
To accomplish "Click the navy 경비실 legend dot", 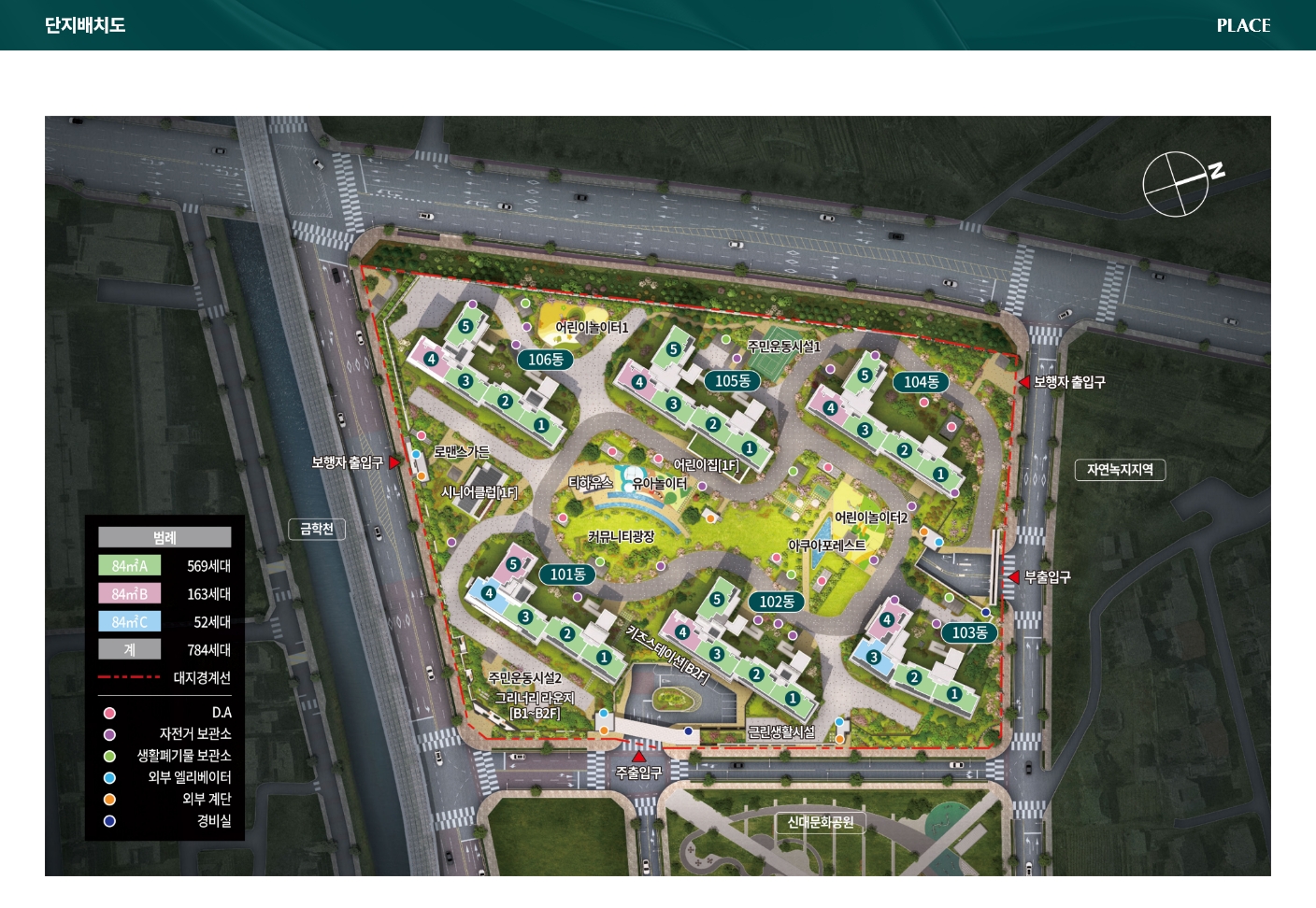I will 109,821.
